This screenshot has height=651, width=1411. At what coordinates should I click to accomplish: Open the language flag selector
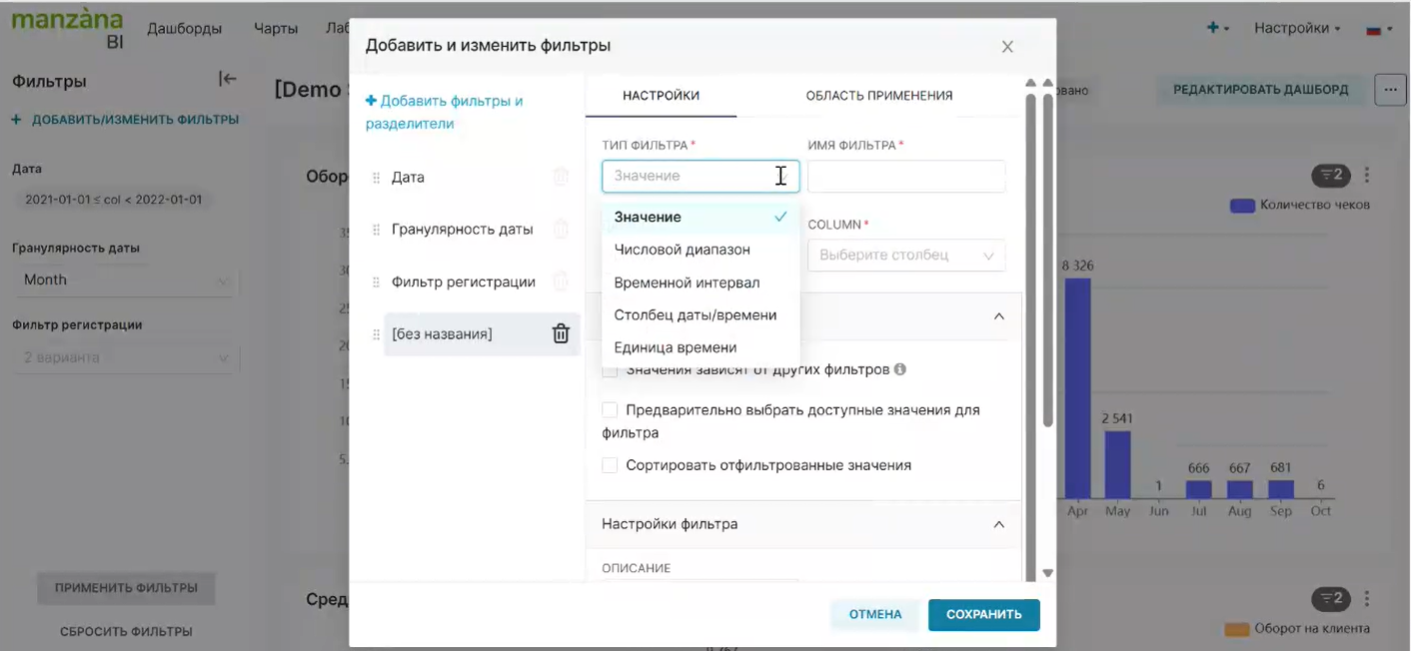(x=1379, y=29)
